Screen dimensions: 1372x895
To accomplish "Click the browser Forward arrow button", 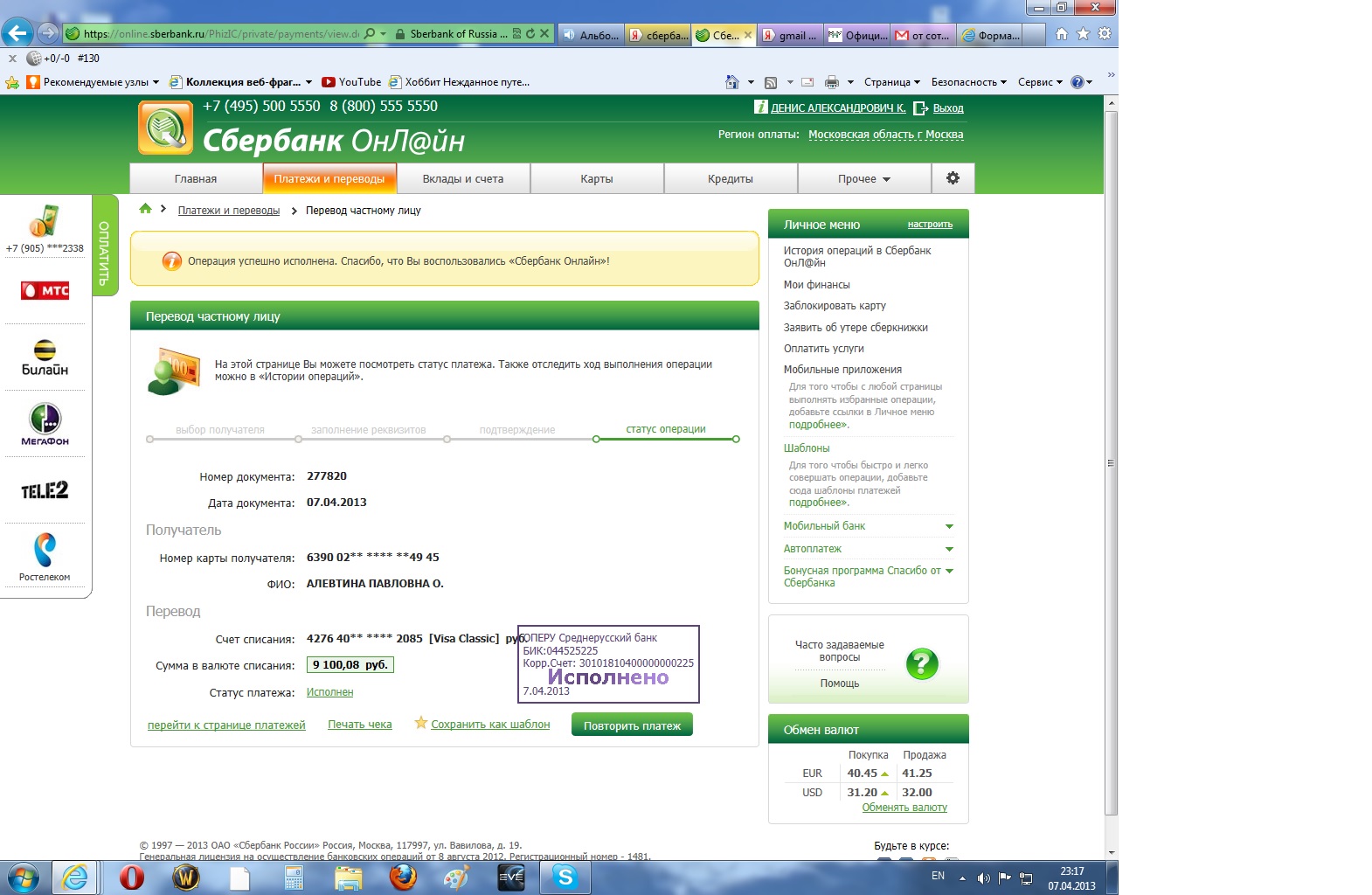I will point(48,34).
